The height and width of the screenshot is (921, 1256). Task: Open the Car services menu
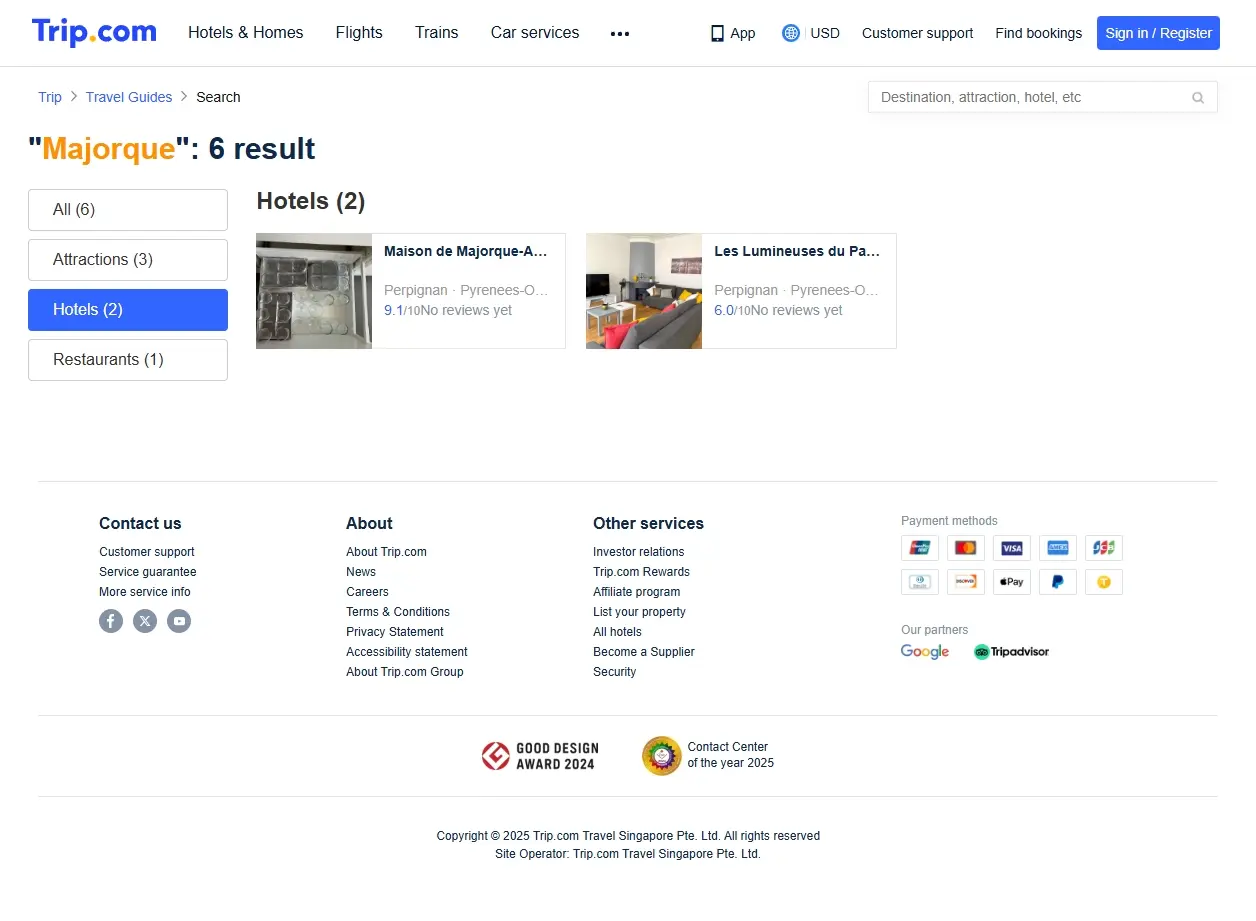click(x=535, y=33)
